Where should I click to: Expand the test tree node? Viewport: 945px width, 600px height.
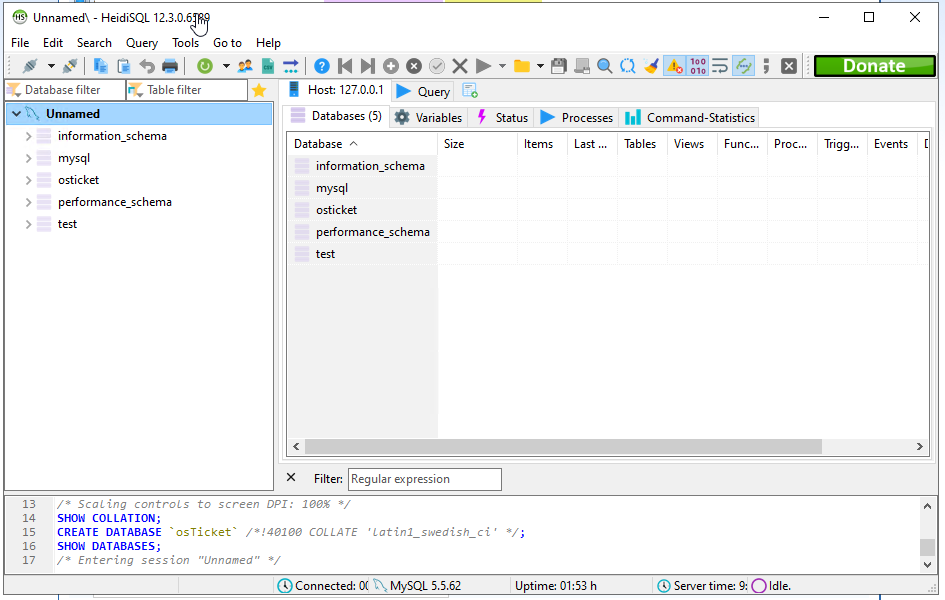[28, 224]
